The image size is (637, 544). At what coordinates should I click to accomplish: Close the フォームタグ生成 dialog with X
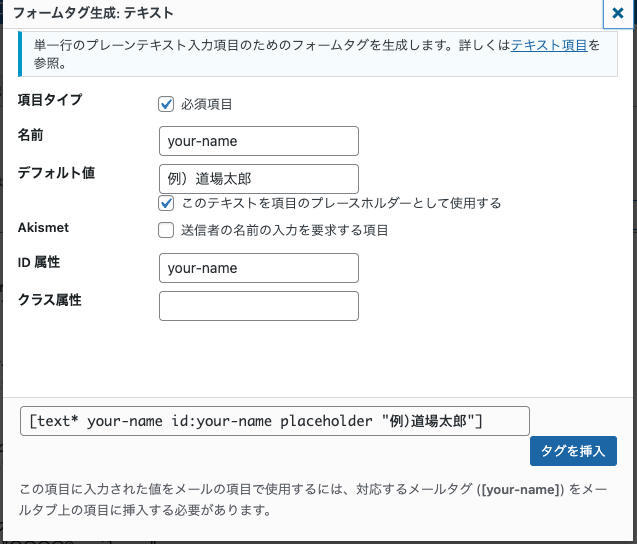618,13
